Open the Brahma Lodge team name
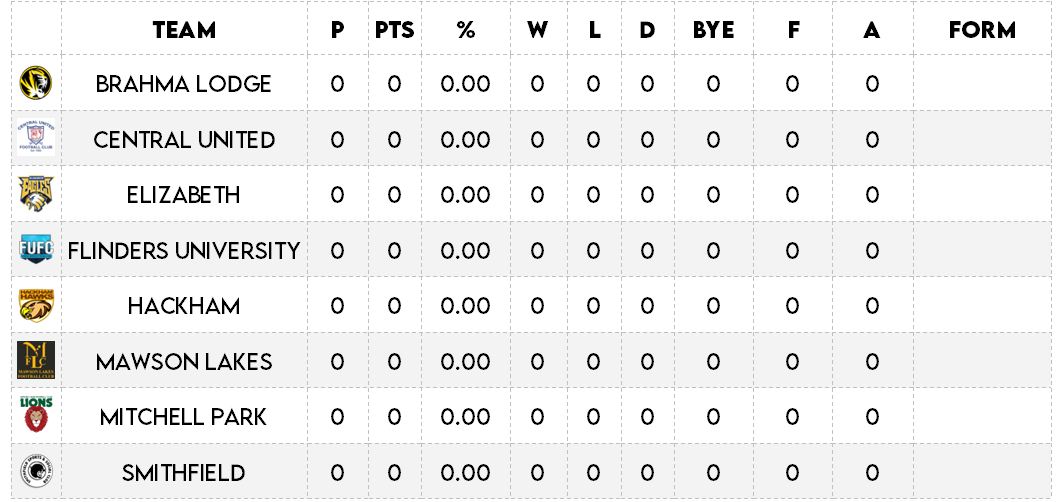The height and width of the screenshot is (502, 1063). [x=184, y=84]
